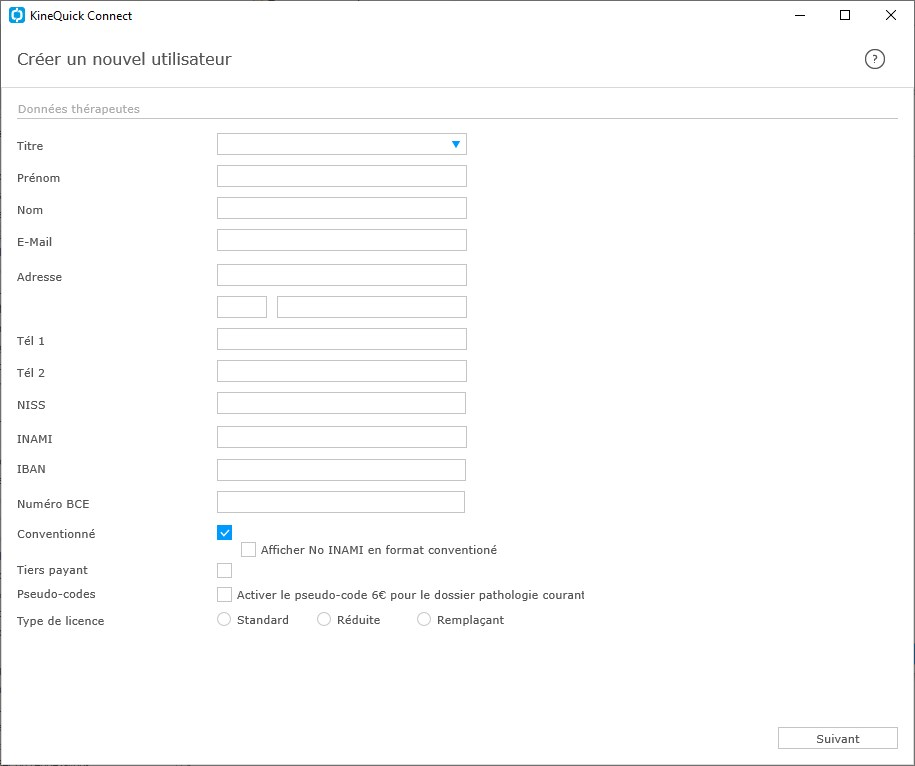Select the E-Mail input box
This screenshot has width=915, height=766.
(x=341, y=240)
